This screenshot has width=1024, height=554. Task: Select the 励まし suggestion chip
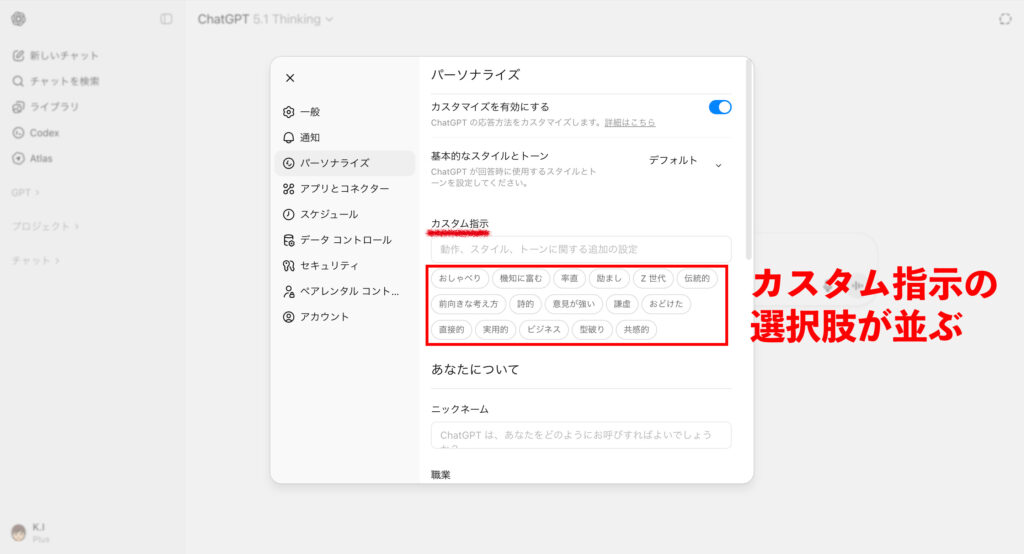[x=609, y=278]
